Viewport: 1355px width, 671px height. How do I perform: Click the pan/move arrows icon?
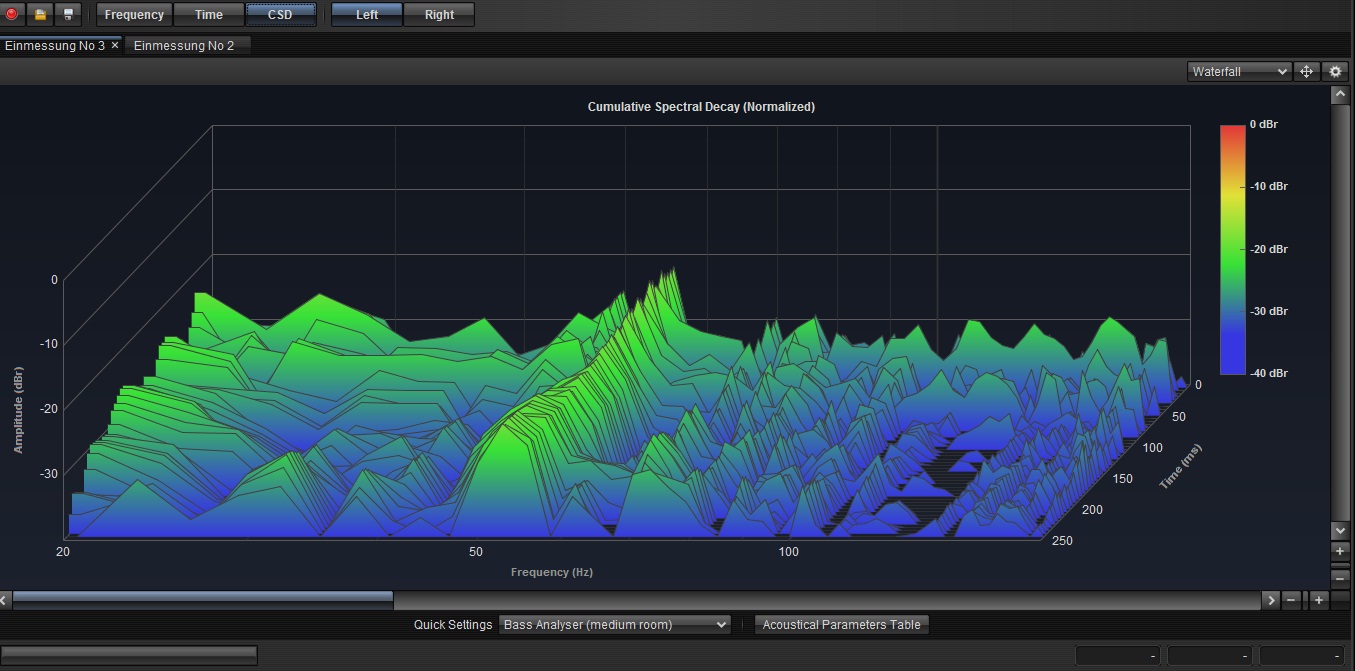coord(1306,71)
